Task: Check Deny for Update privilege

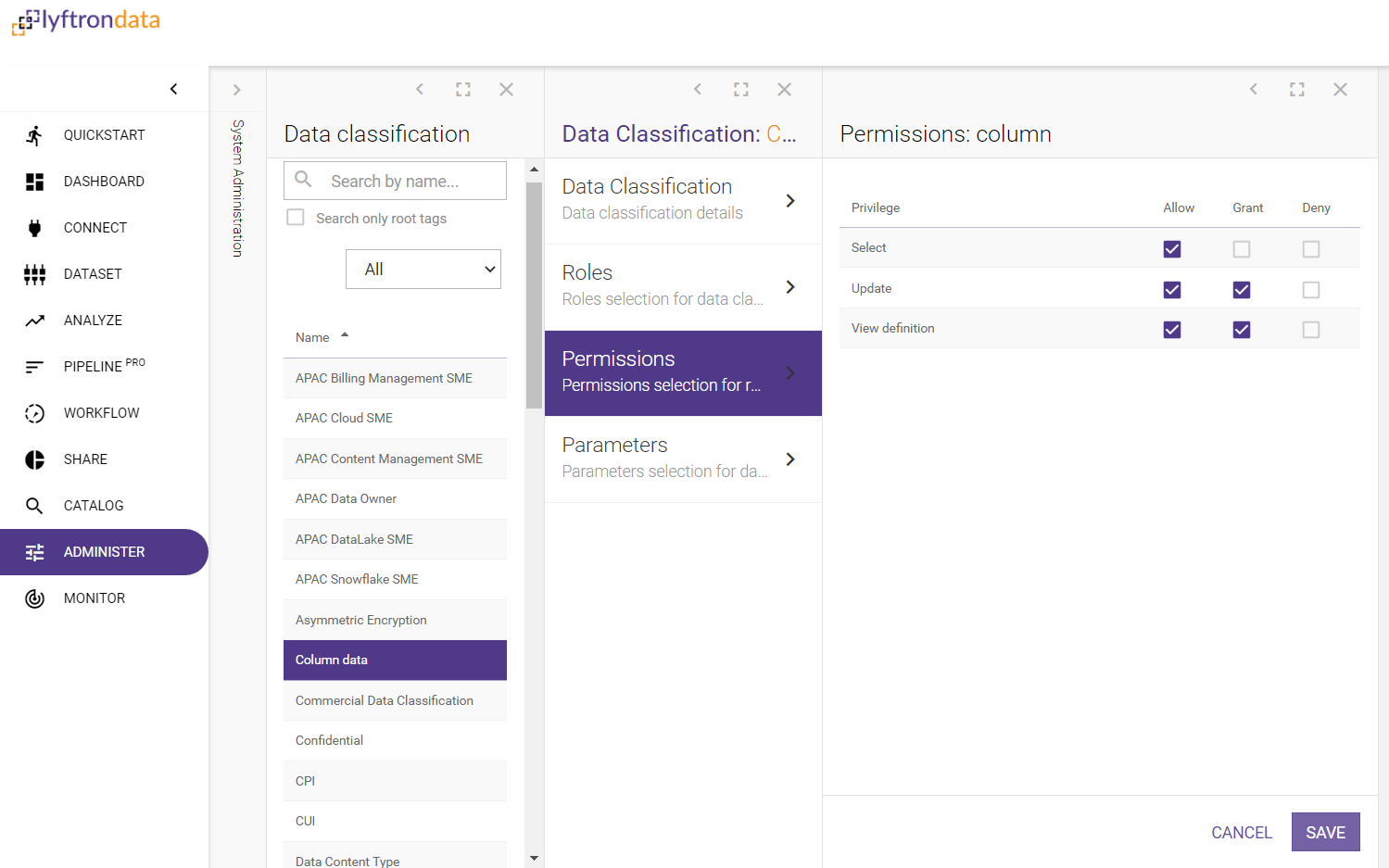Action: click(1311, 290)
